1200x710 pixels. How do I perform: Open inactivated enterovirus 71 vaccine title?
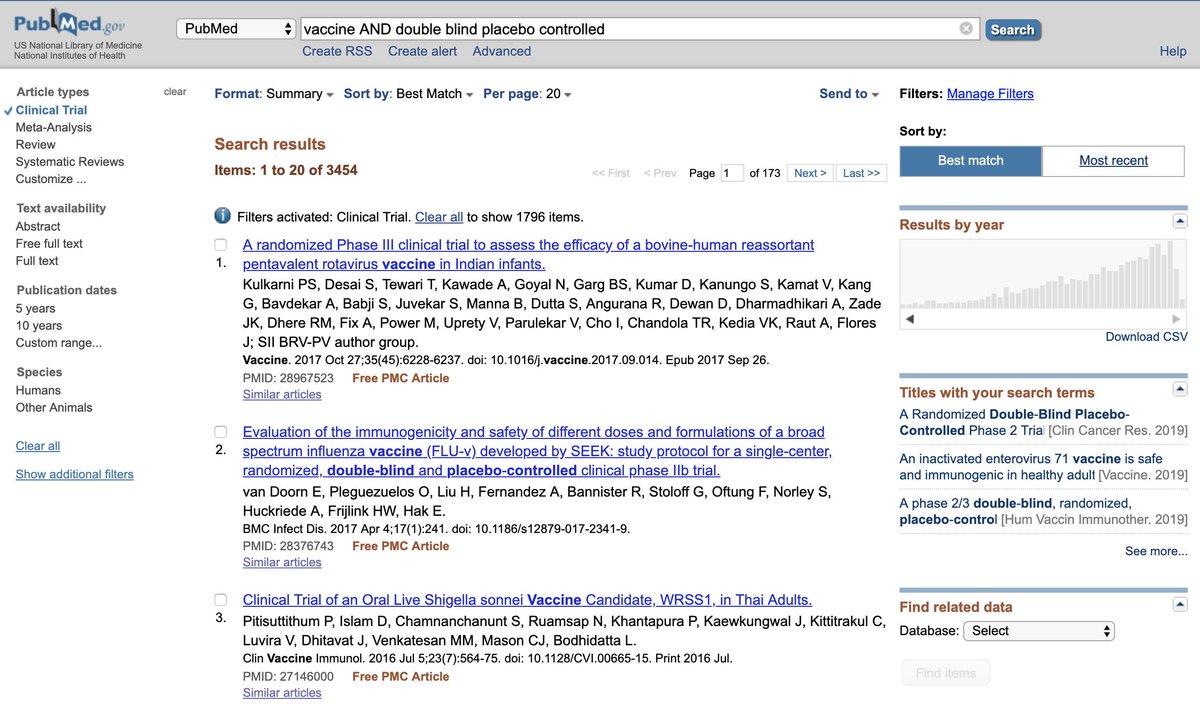1031,467
